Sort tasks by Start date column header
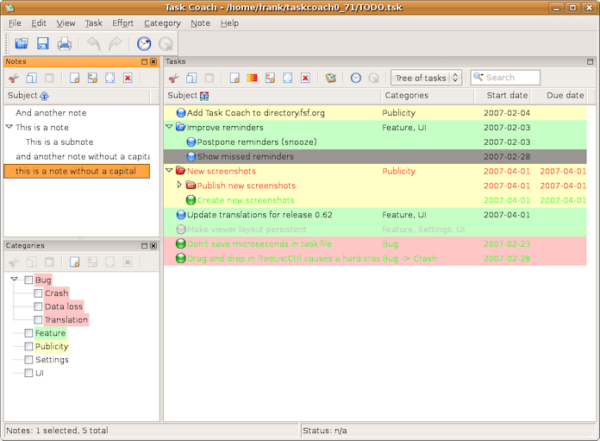Viewport: 600px width, 441px height. (x=507, y=96)
